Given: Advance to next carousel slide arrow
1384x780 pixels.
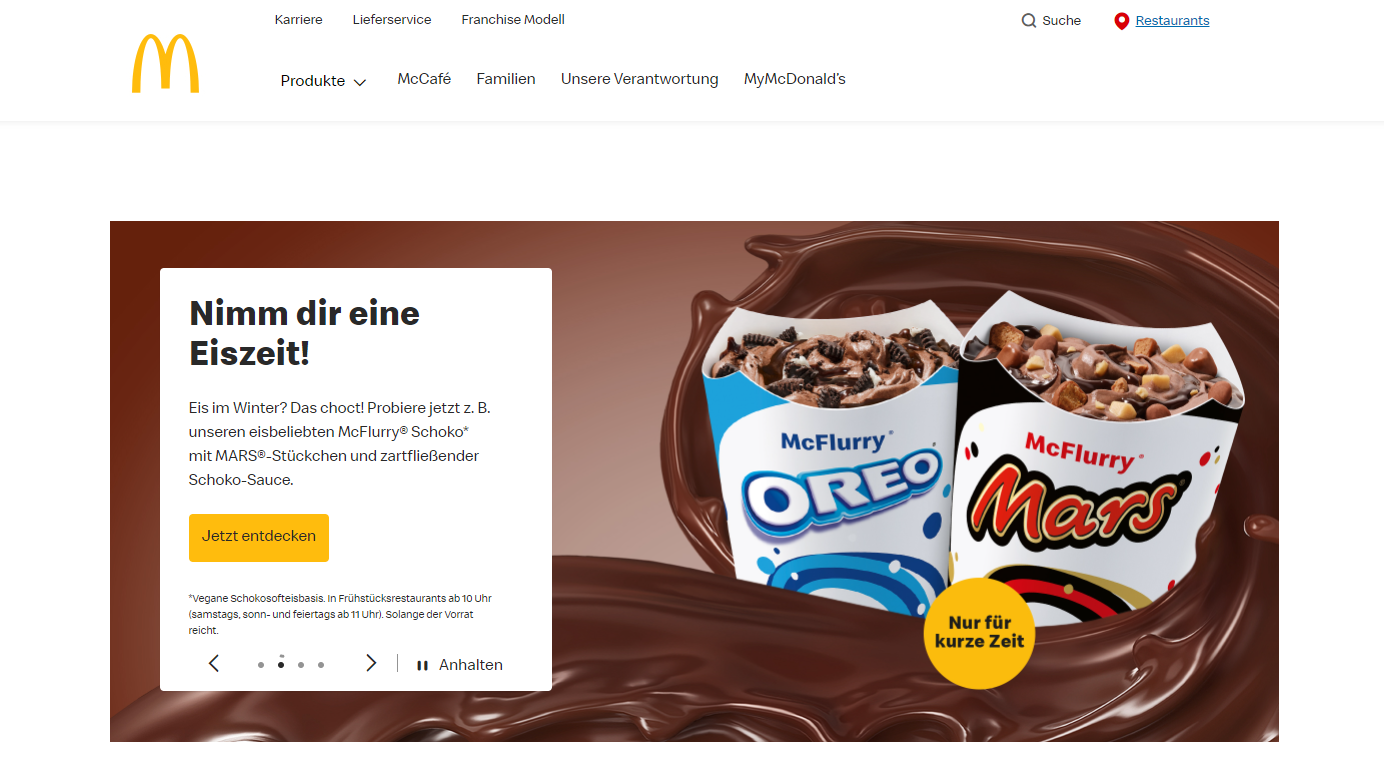Looking at the screenshot, I should [x=371, y=663].
